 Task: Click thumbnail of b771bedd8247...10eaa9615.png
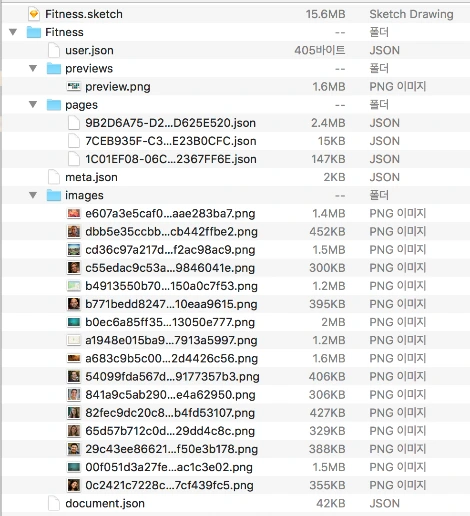tap(74, 304)
